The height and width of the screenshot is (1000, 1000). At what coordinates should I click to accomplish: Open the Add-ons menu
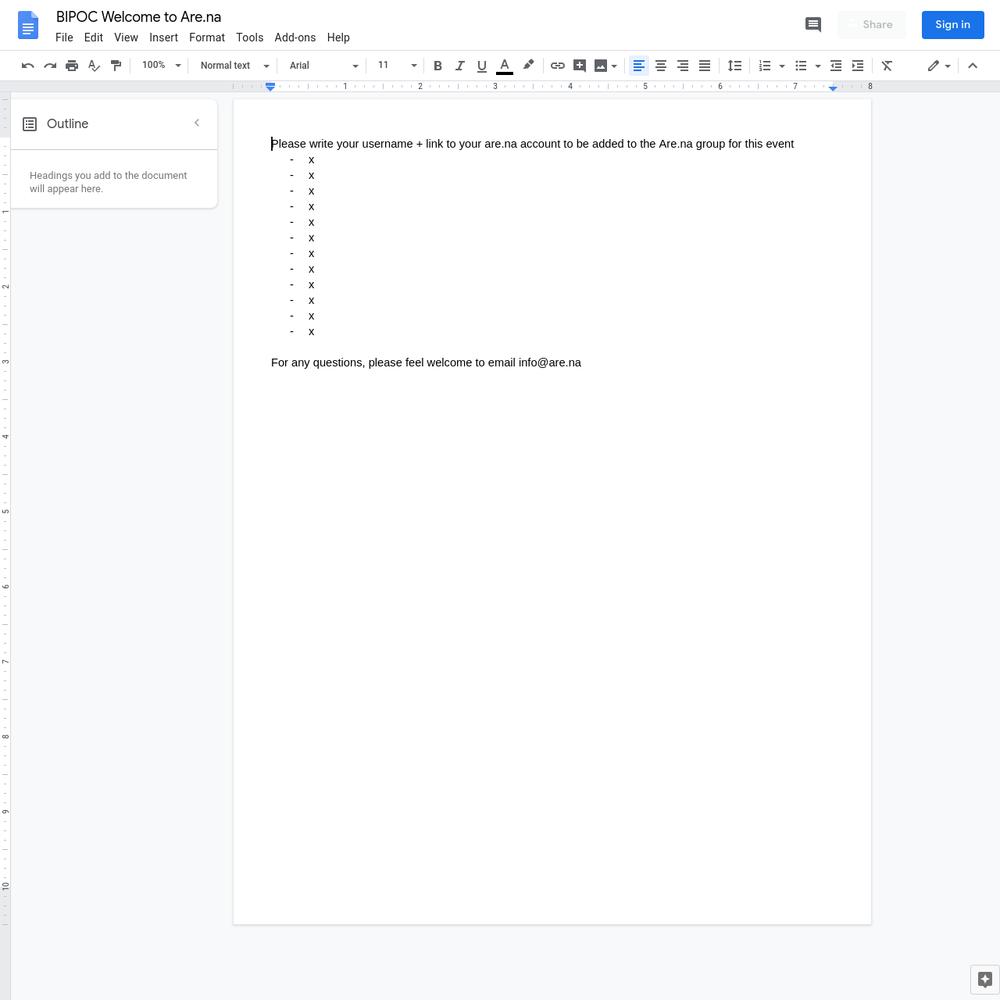tap(295, 38)
